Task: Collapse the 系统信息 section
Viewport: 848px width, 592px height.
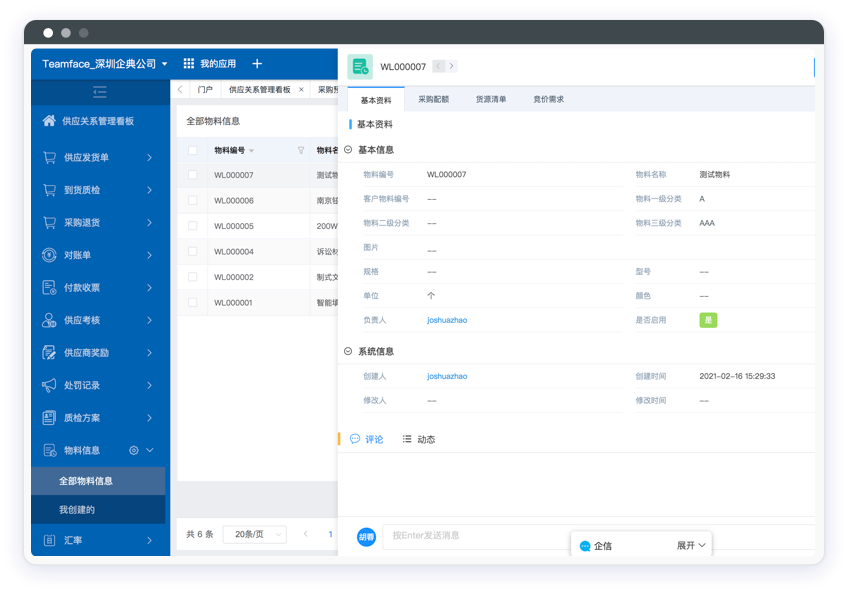Action: (x=348, y=351)
